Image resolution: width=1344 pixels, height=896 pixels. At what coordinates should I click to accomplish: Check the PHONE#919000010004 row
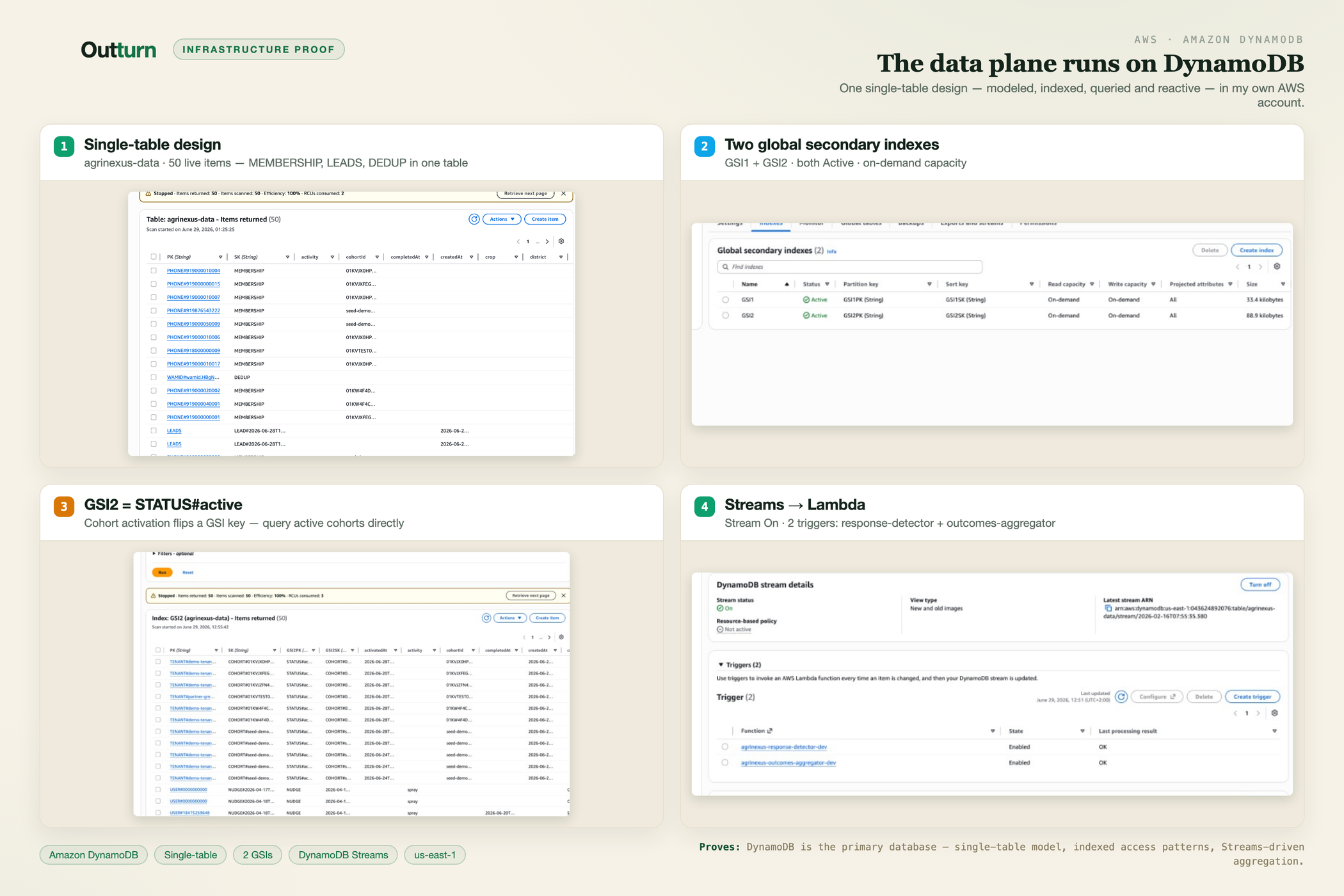(x=154, y=271)
